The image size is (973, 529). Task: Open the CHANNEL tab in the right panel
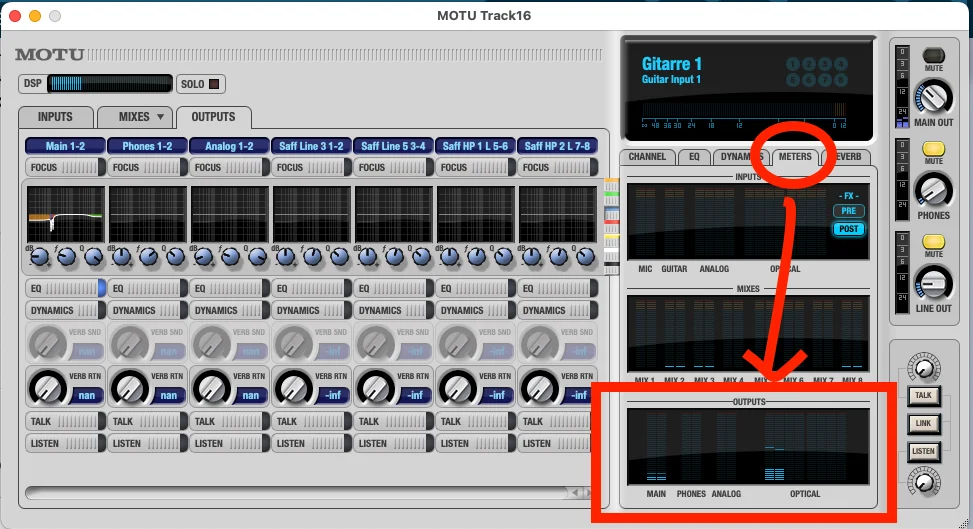647,156
